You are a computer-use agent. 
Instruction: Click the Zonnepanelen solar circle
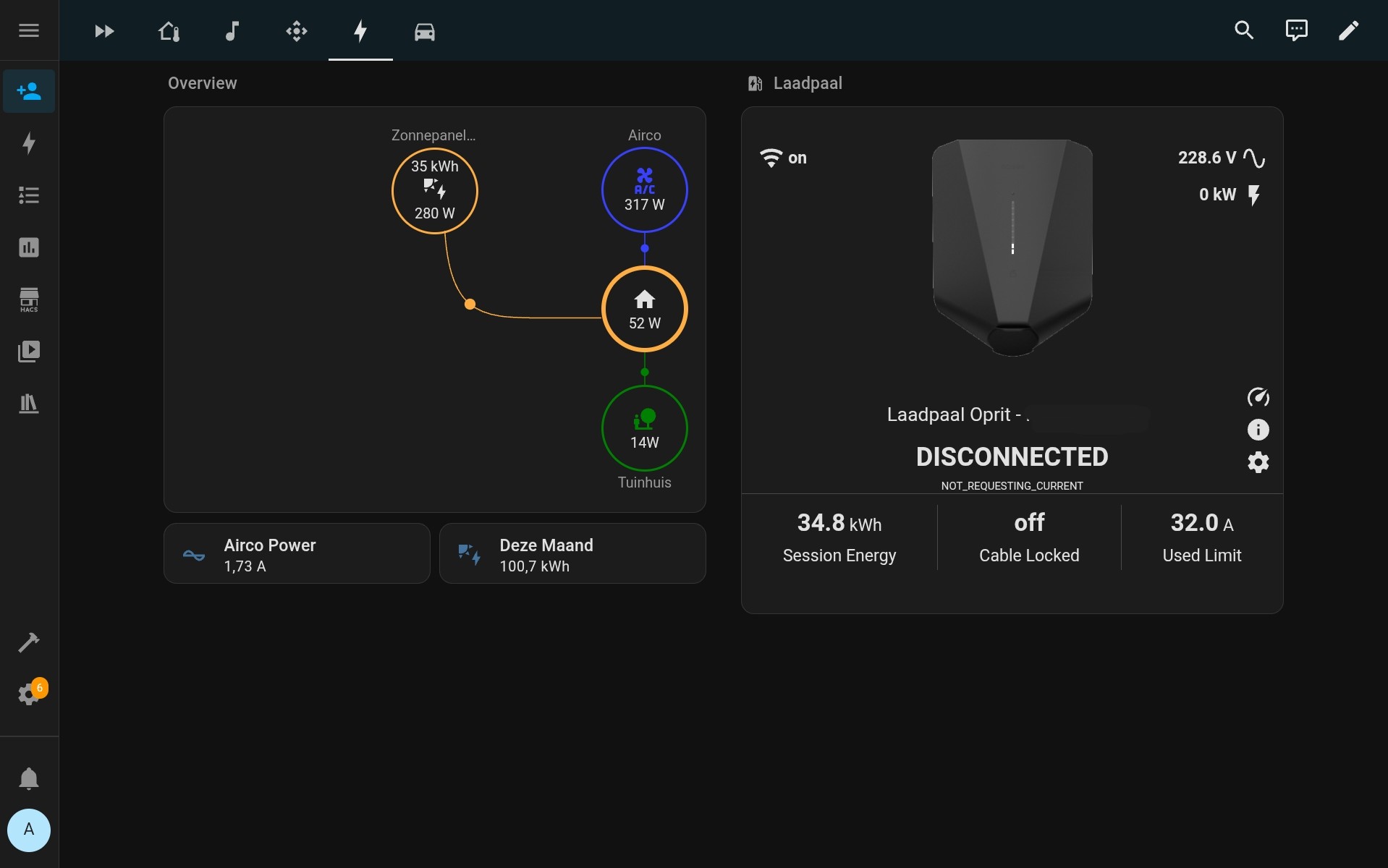[x=434, y=191]
